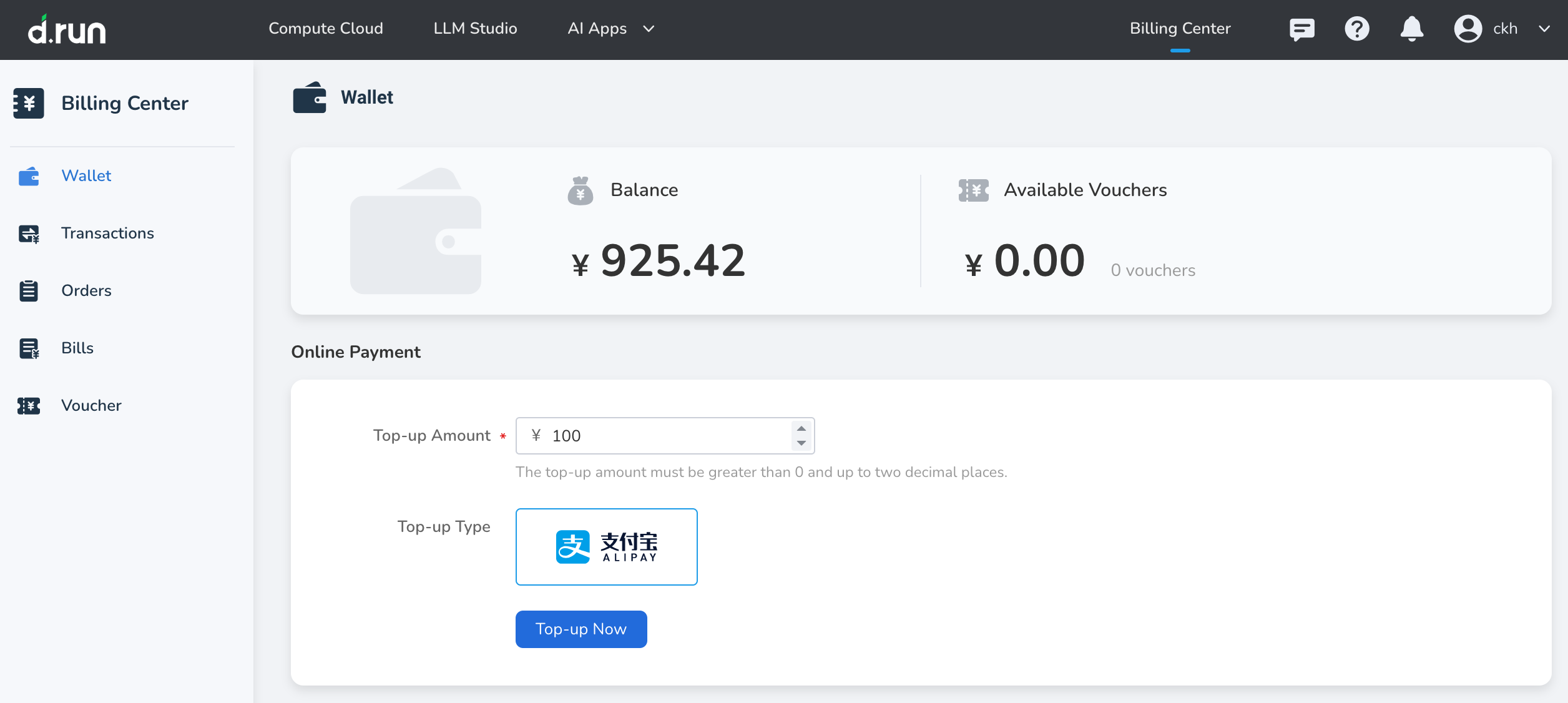Viewport: 1568px width, 703px height.
Task: Open Compute Cloud in top navigation
Action: tap(325, 29)
